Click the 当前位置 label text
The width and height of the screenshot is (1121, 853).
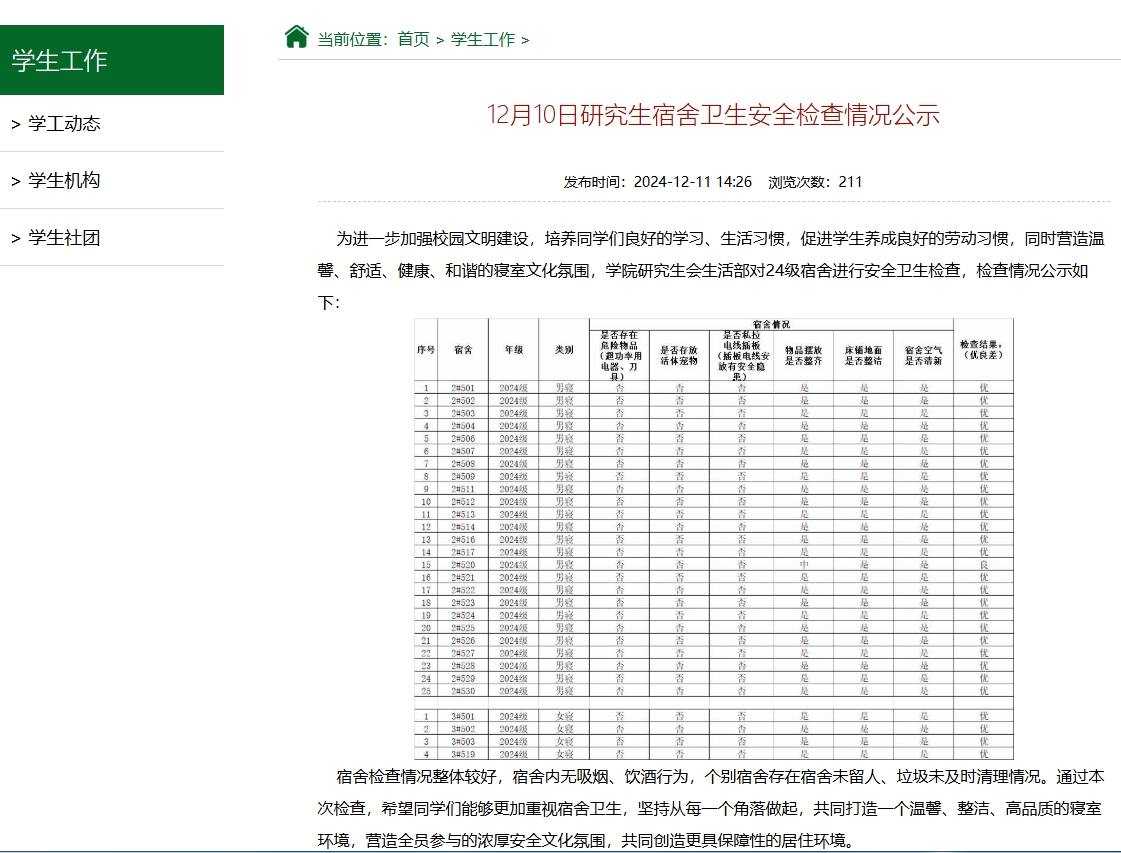[x=352, y=39]
